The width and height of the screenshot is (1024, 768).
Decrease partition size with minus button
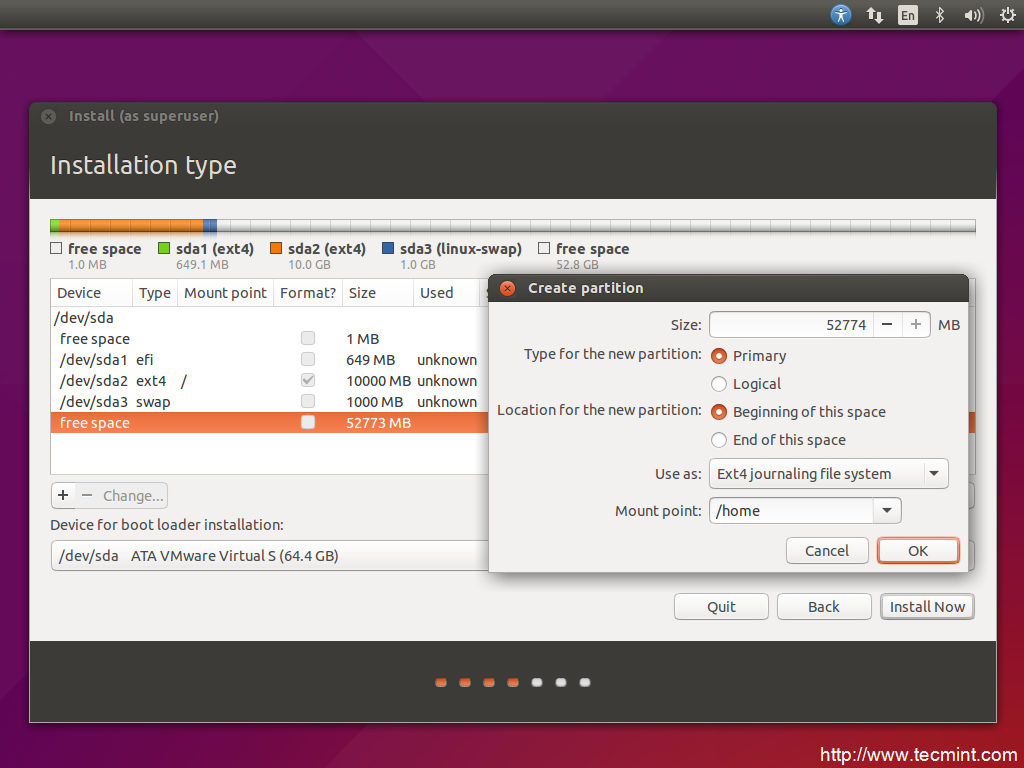click(887, 325)
